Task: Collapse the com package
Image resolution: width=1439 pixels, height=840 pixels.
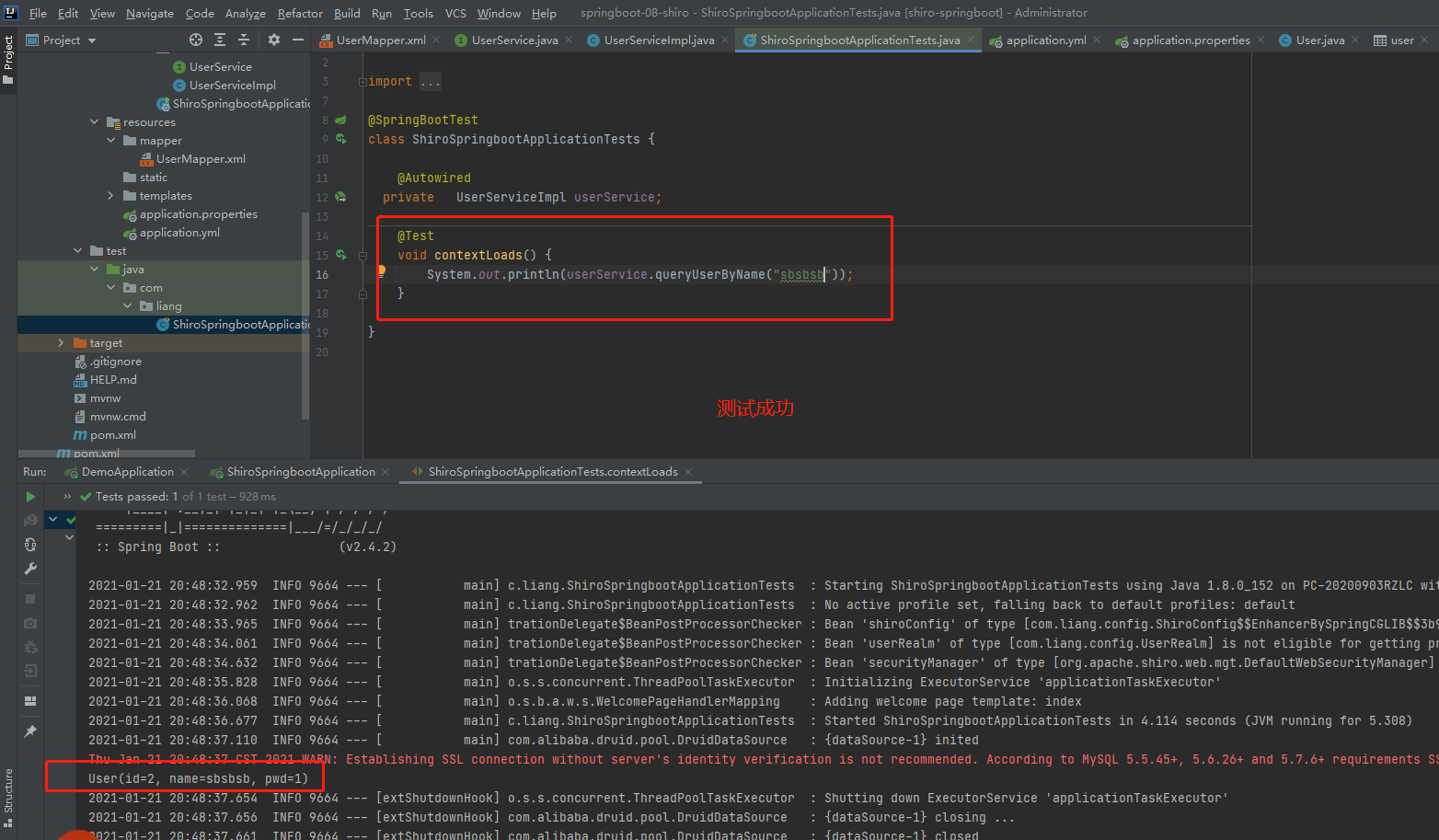Action: click(x=111, y=287)
